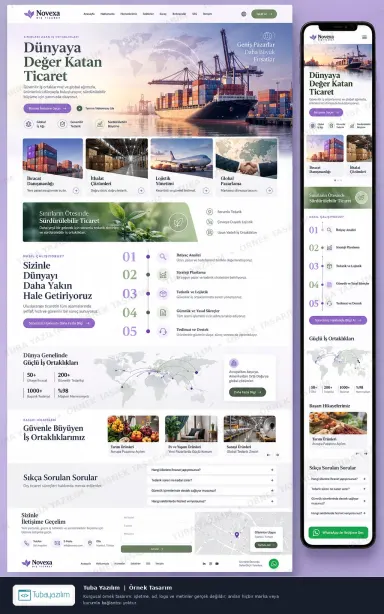Click next arrow under phone mockup story card
This screenshot has height=614, width=384.
366,453
